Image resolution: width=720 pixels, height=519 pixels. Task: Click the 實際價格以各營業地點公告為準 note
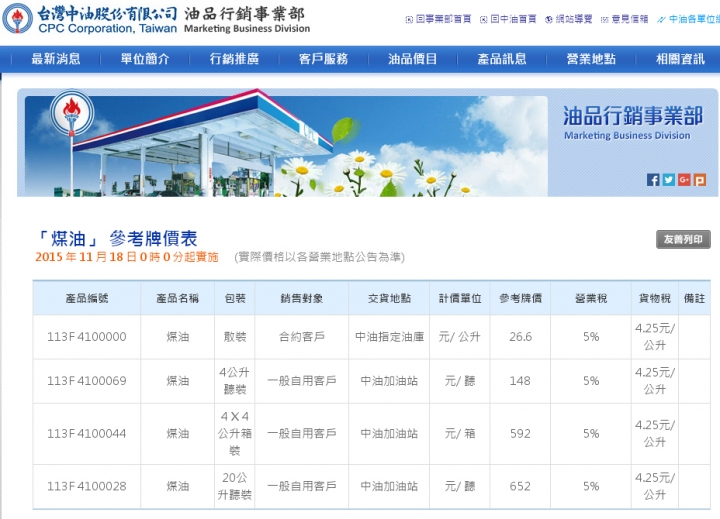pos(320,257)
